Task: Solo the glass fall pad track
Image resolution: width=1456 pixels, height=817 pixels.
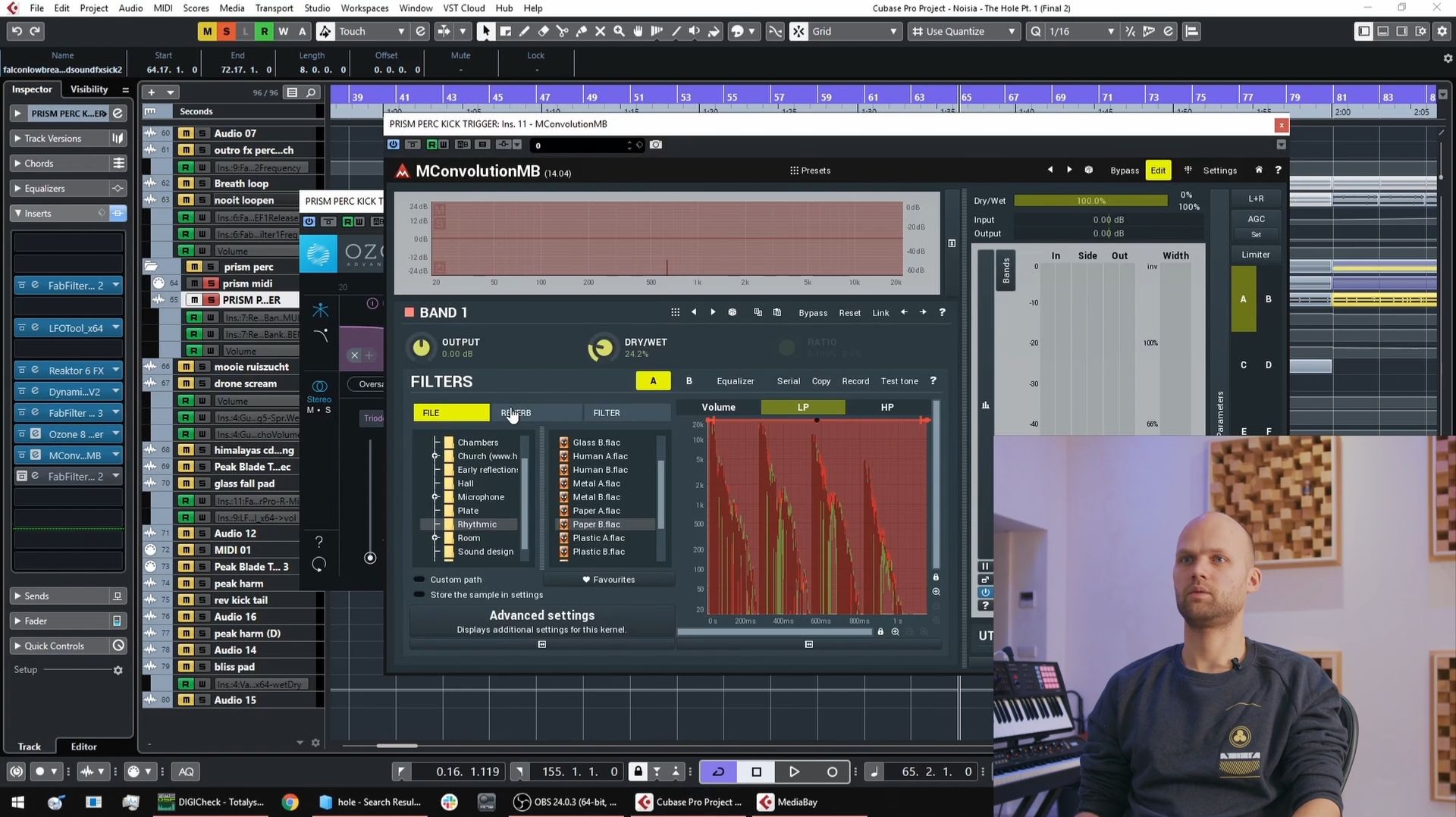Action: coord(202,484)
